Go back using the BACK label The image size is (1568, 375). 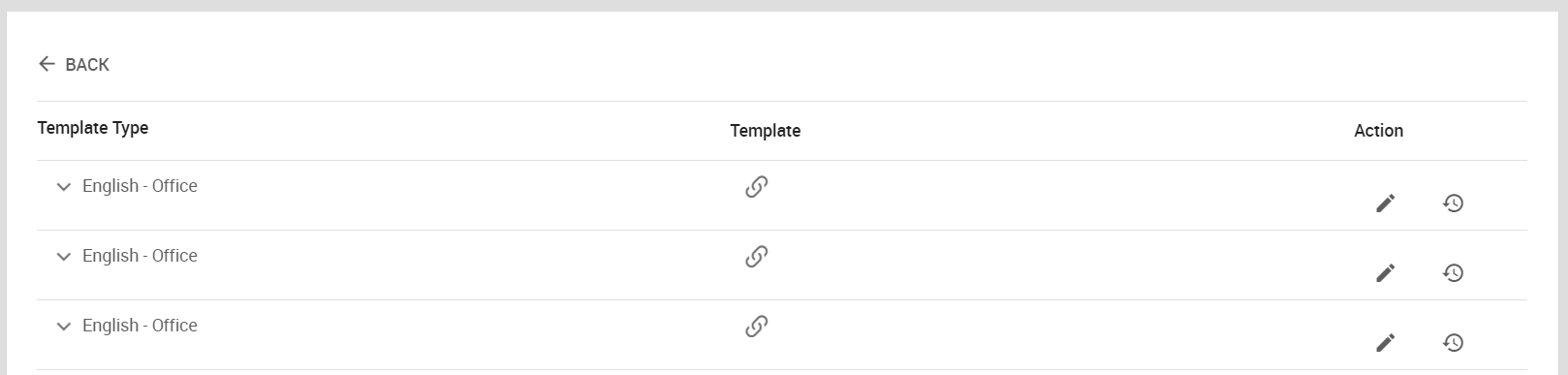pyautogui.click(x=87, y=65)
